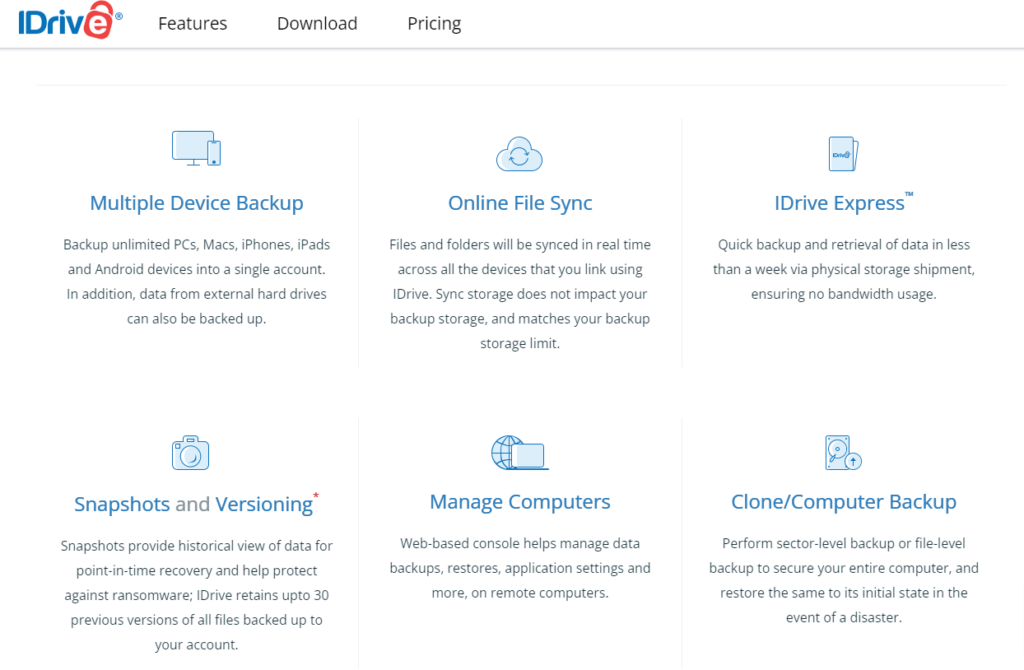Click the IDrive Express drive icon

click(843, 154)
